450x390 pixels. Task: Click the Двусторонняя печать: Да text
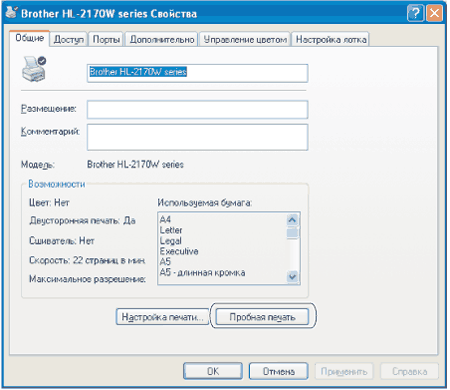tap(82, 221)
